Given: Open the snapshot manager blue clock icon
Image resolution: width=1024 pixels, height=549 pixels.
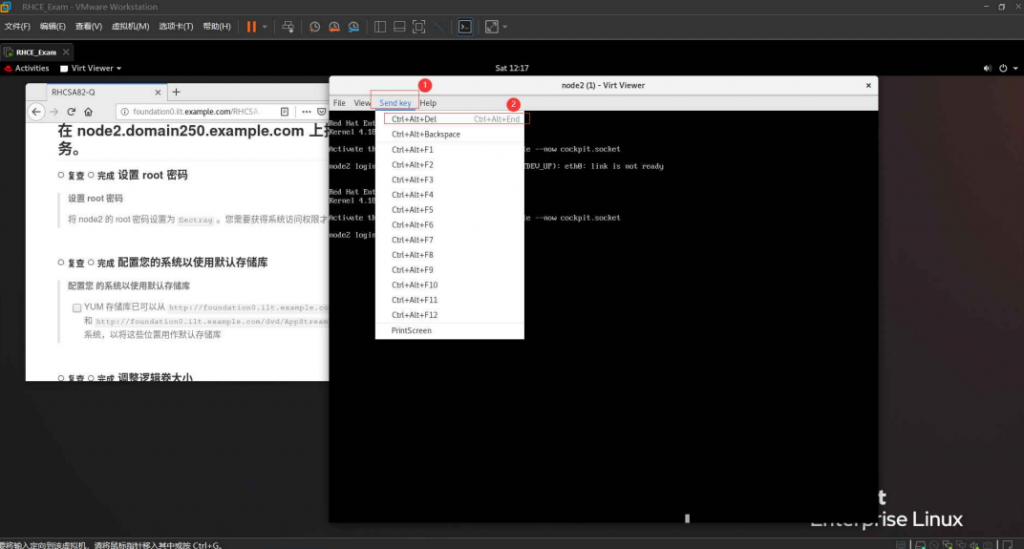Looking at the screenshot, I should tap(353, 27).
